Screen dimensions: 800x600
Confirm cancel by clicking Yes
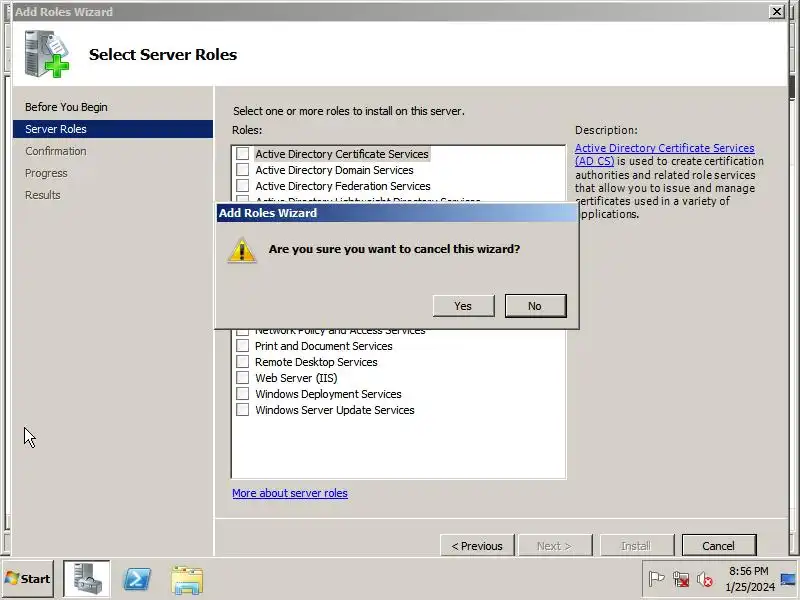pyautogui.click(x=463, y=306)
